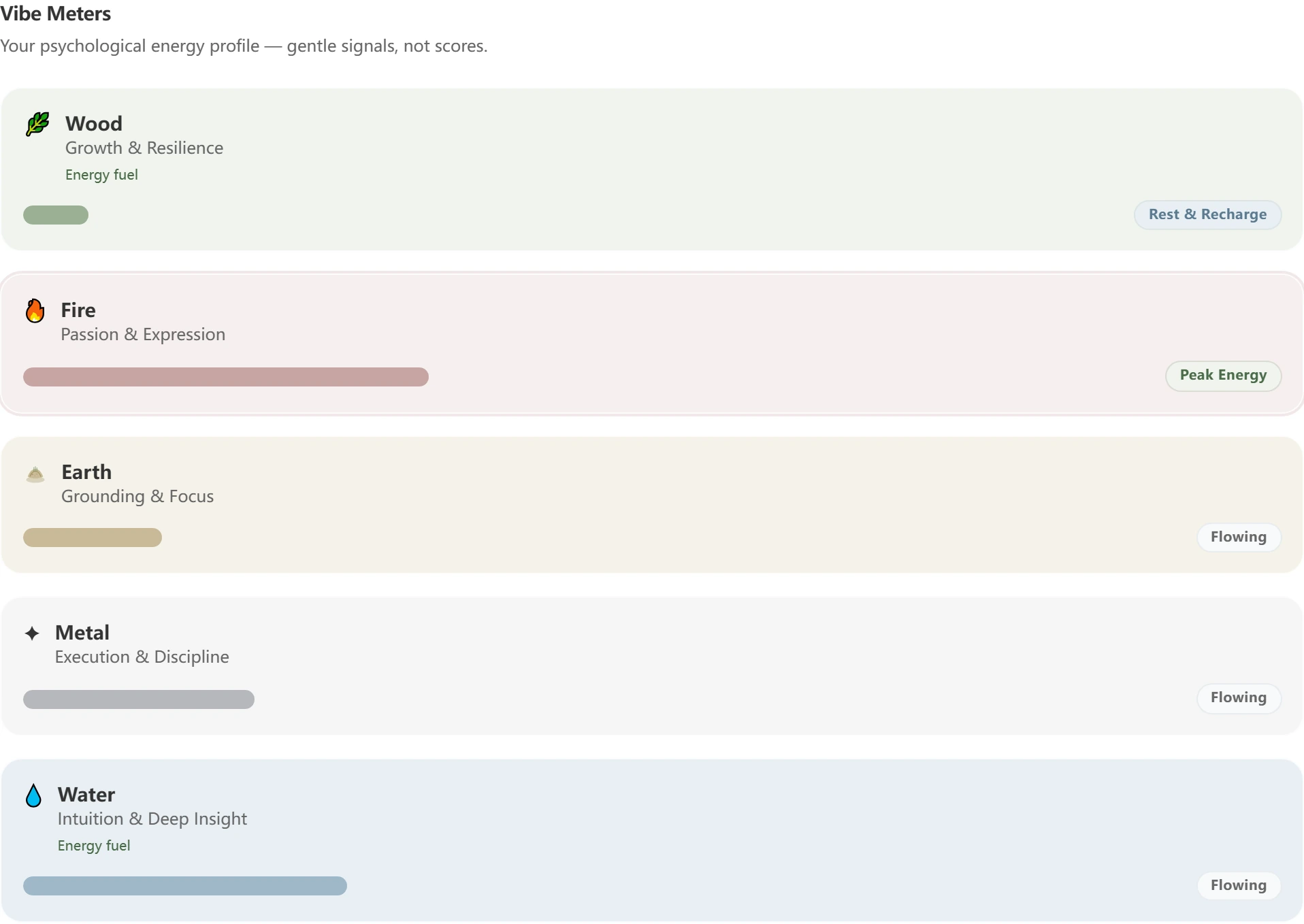The image size is (1304, 924).
Task: Click the Flowing badge on Earth card
Action: (x=1239, y=537)
